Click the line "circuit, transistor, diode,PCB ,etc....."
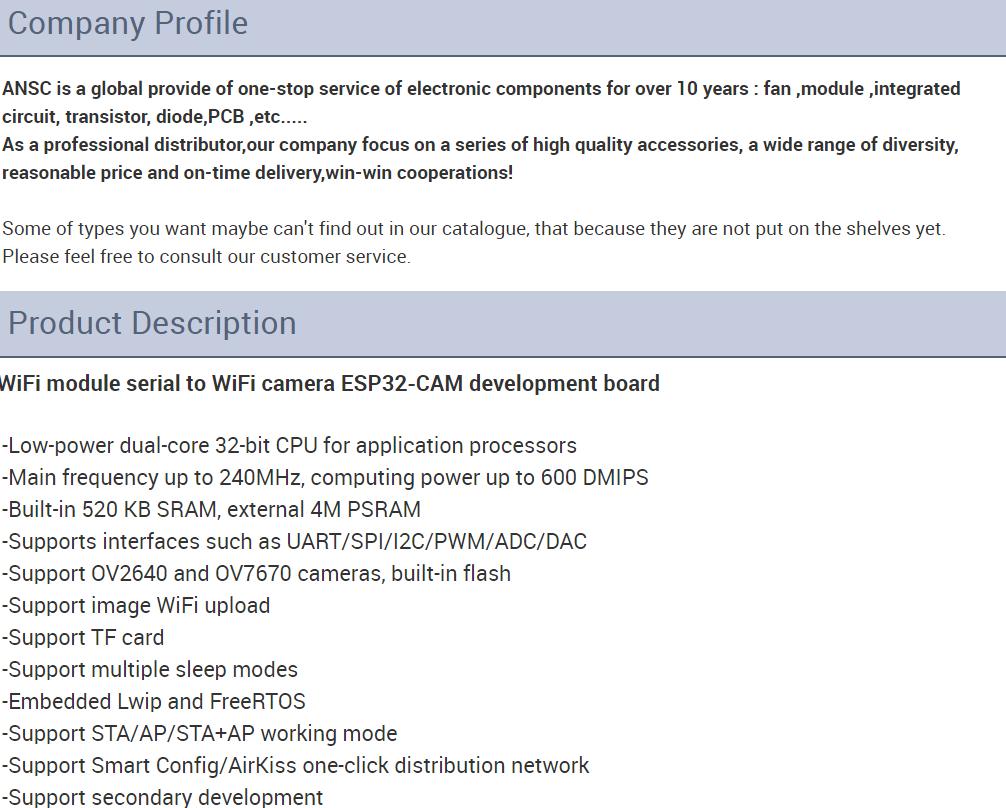Screen dimensions: 1006x808 pos(155,117)
